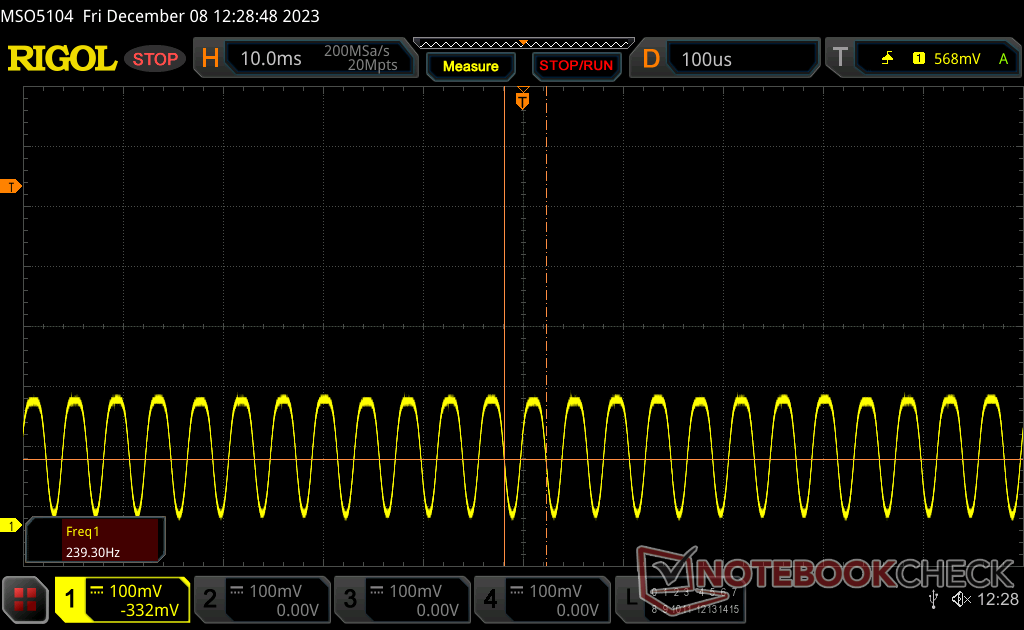
Task: Toggle channel 3 100mV tab
Action: pyautogui.click(x=402, y=599)
